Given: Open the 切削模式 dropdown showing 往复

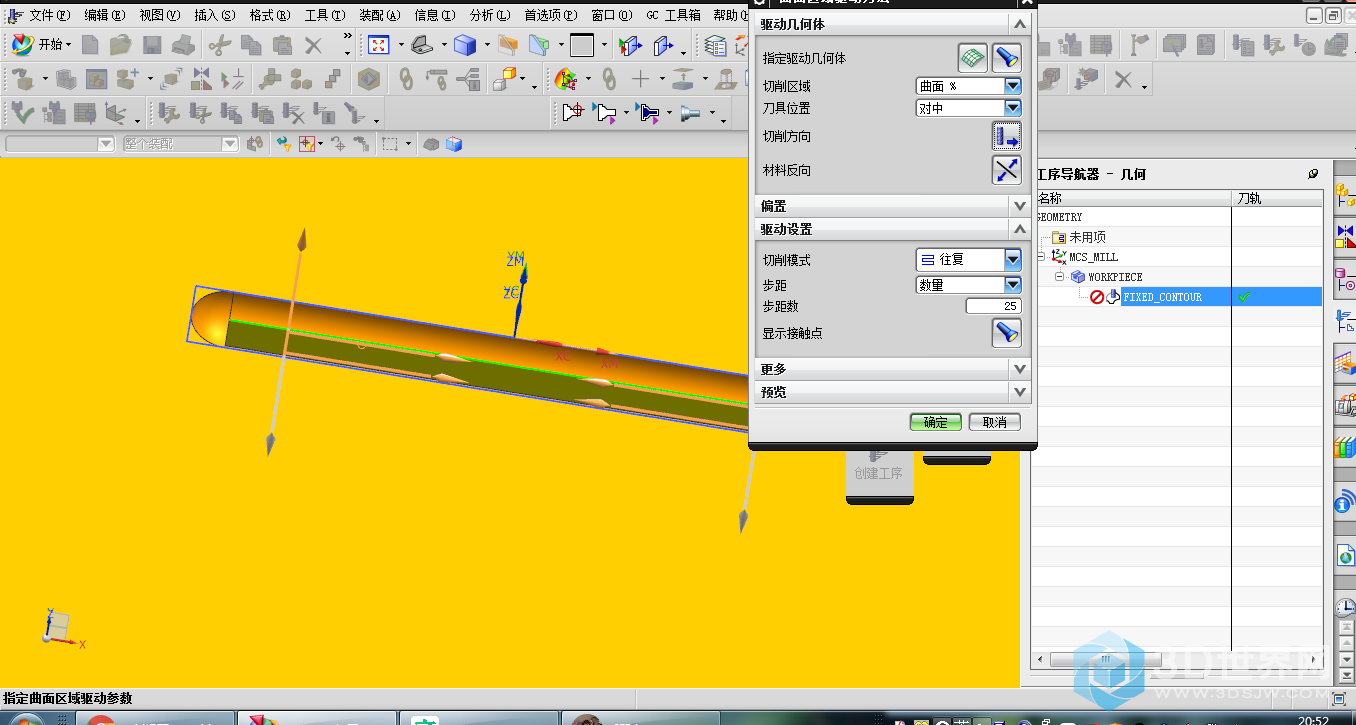Looking at the screenshot, I should click(1013, 260).
